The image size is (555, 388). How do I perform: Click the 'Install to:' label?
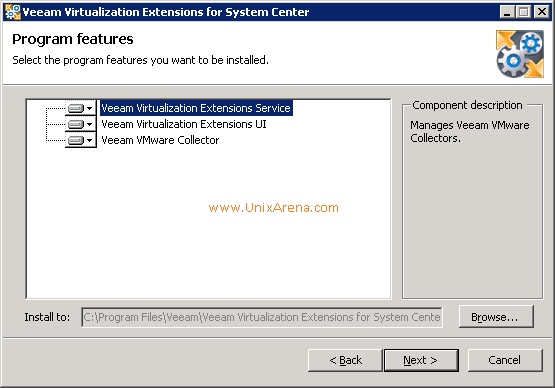pos(47,317)
